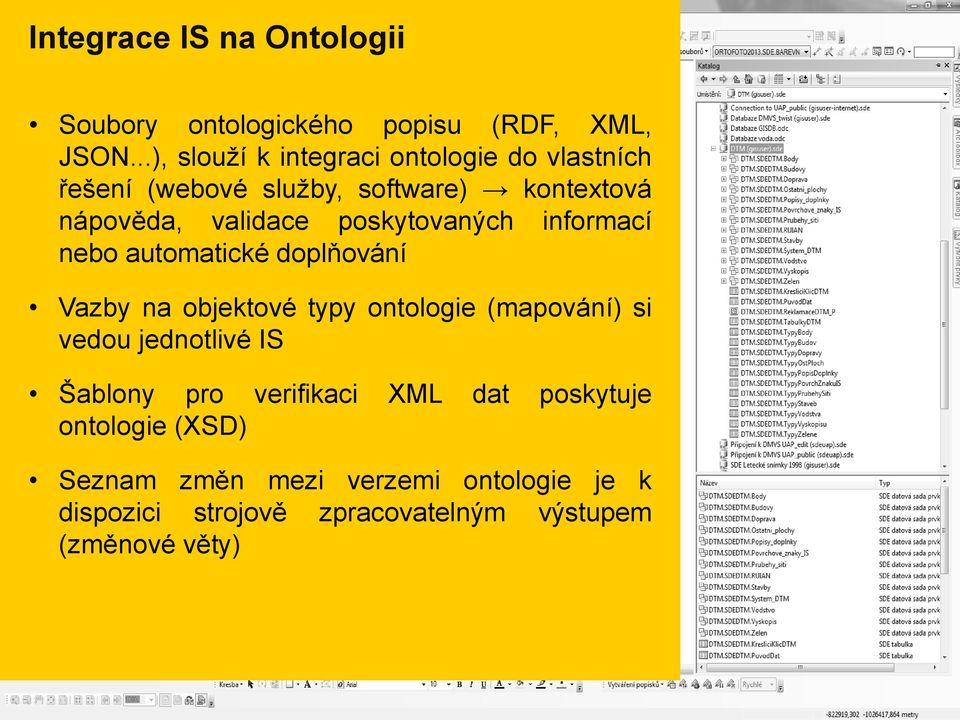
Task: Collapse the DTM (gisuser).sde tree node
Action: [x=713, y=149]
